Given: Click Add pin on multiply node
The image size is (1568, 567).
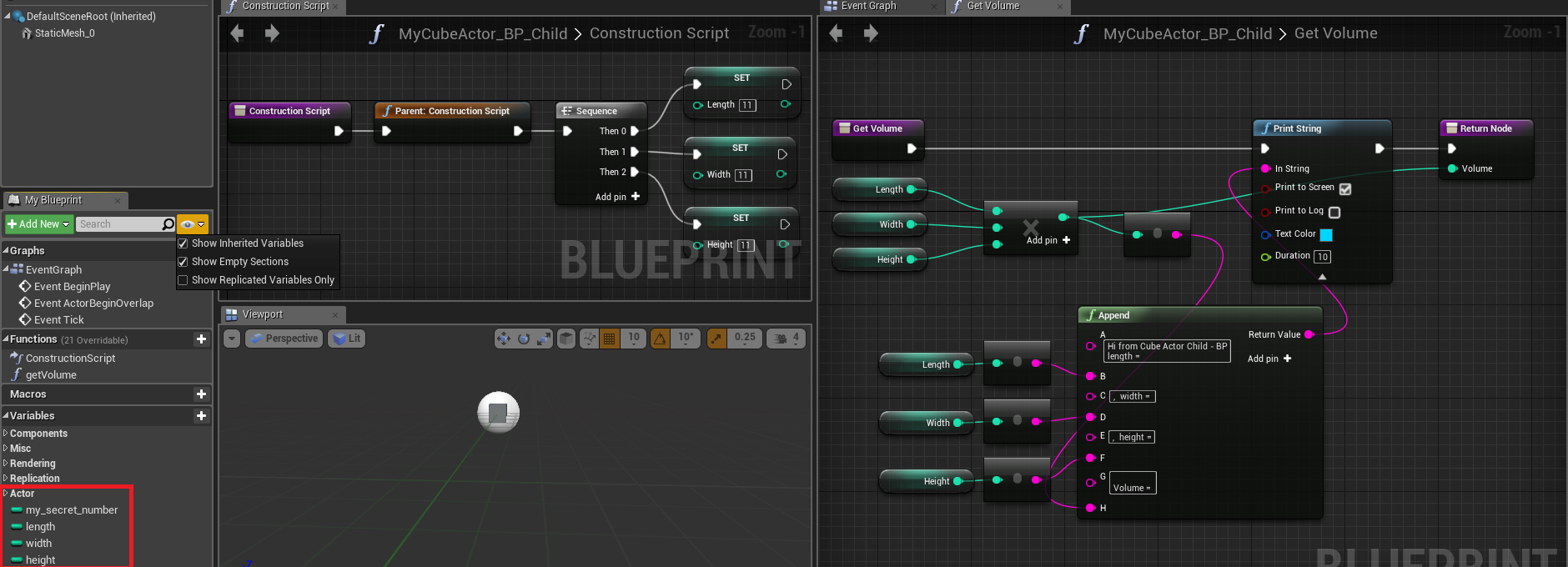Looking at the screenshot, I should click(x=1048, y=240).
